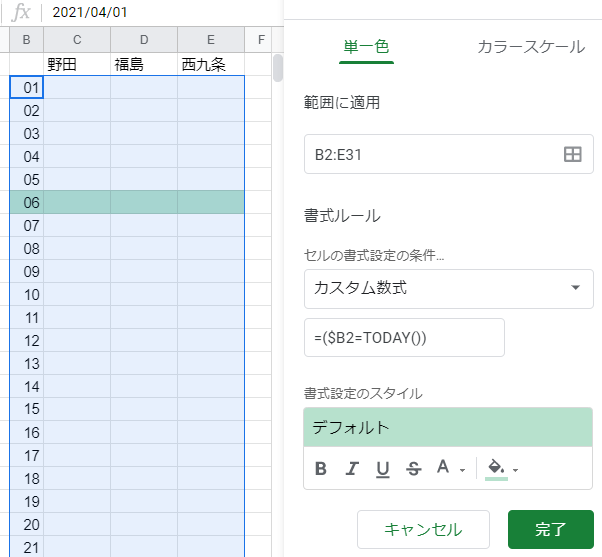Click the 野田 header cell

coord(77,64)
